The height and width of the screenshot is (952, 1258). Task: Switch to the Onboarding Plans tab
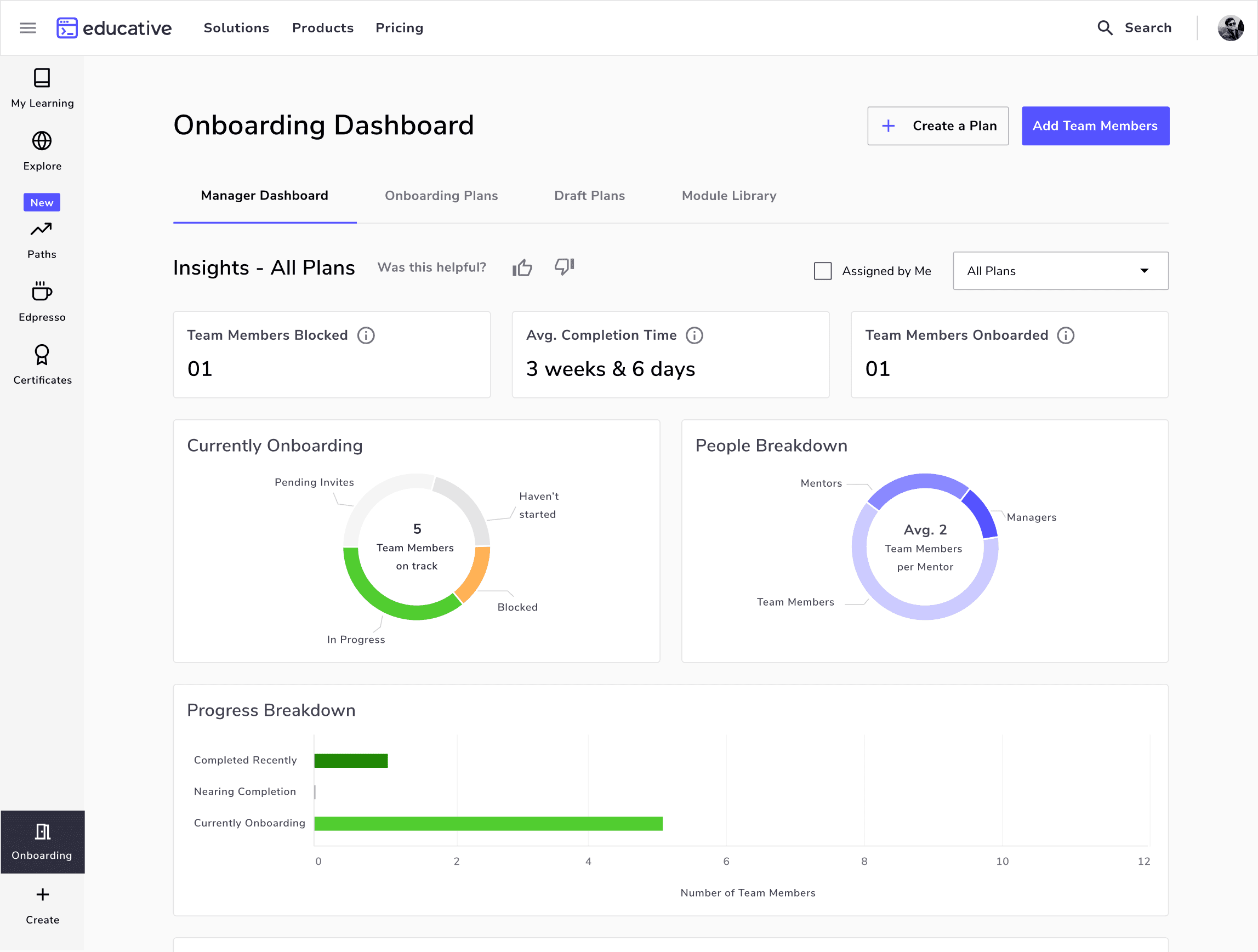441,196
